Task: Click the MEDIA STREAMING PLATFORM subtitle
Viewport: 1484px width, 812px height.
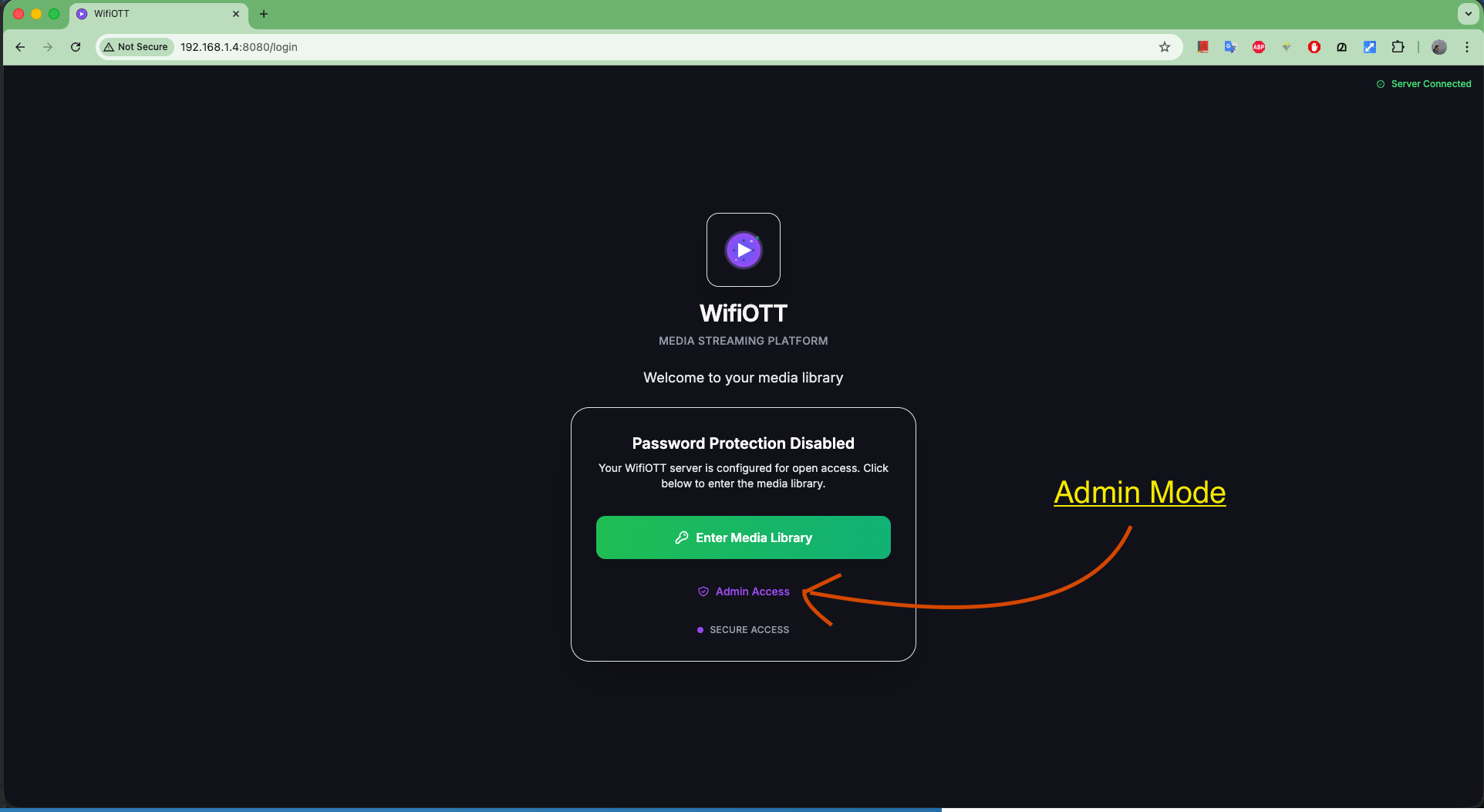Action: [744, 341]
